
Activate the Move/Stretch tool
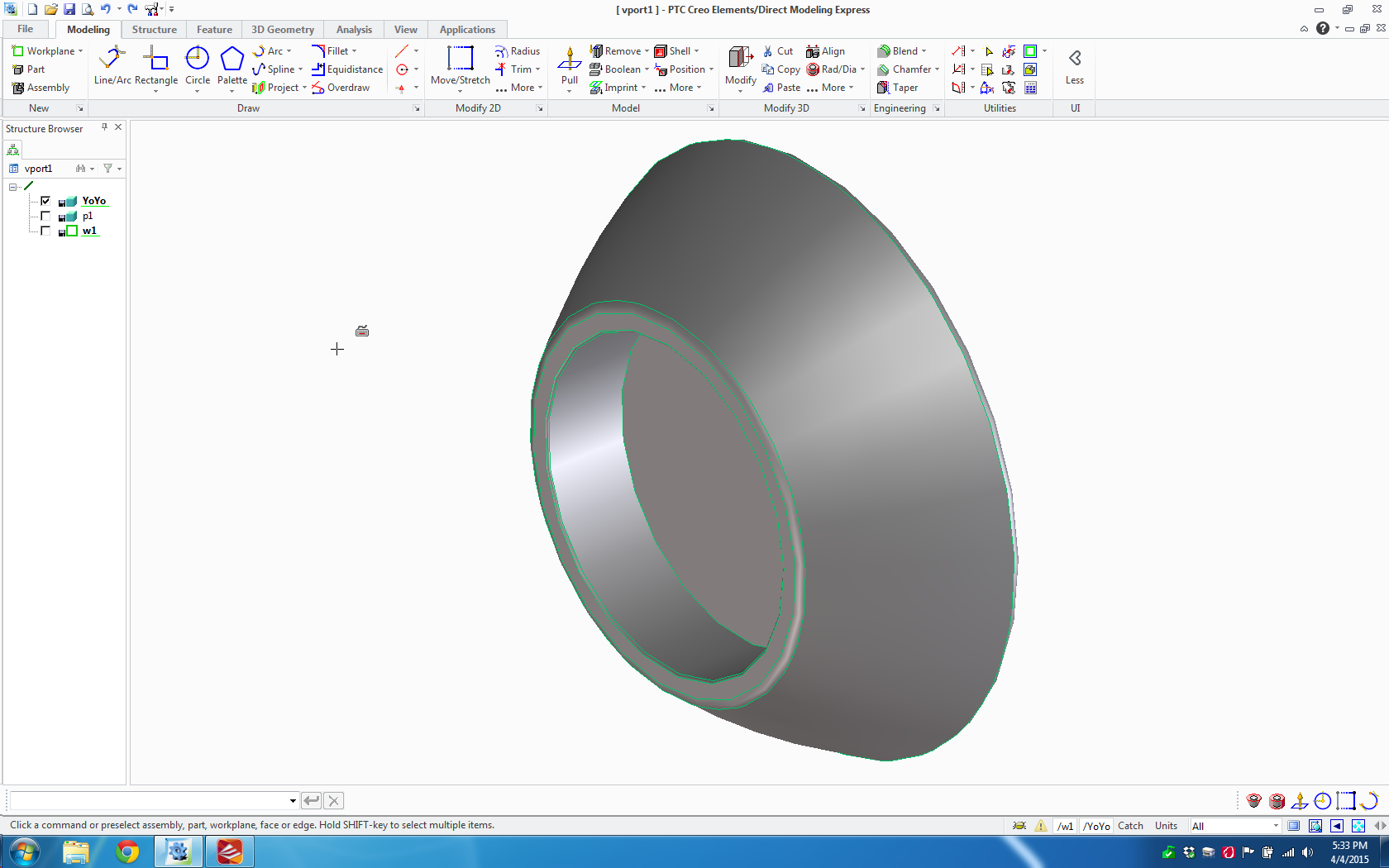tap(459, 66)
